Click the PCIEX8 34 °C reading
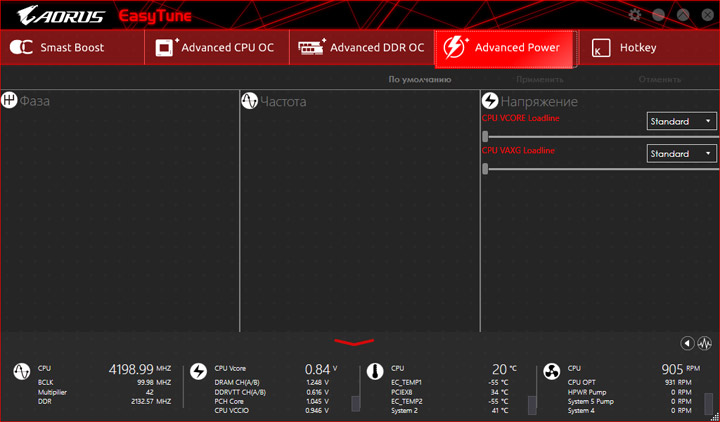The image size is (720, 422). coord(499,392)
